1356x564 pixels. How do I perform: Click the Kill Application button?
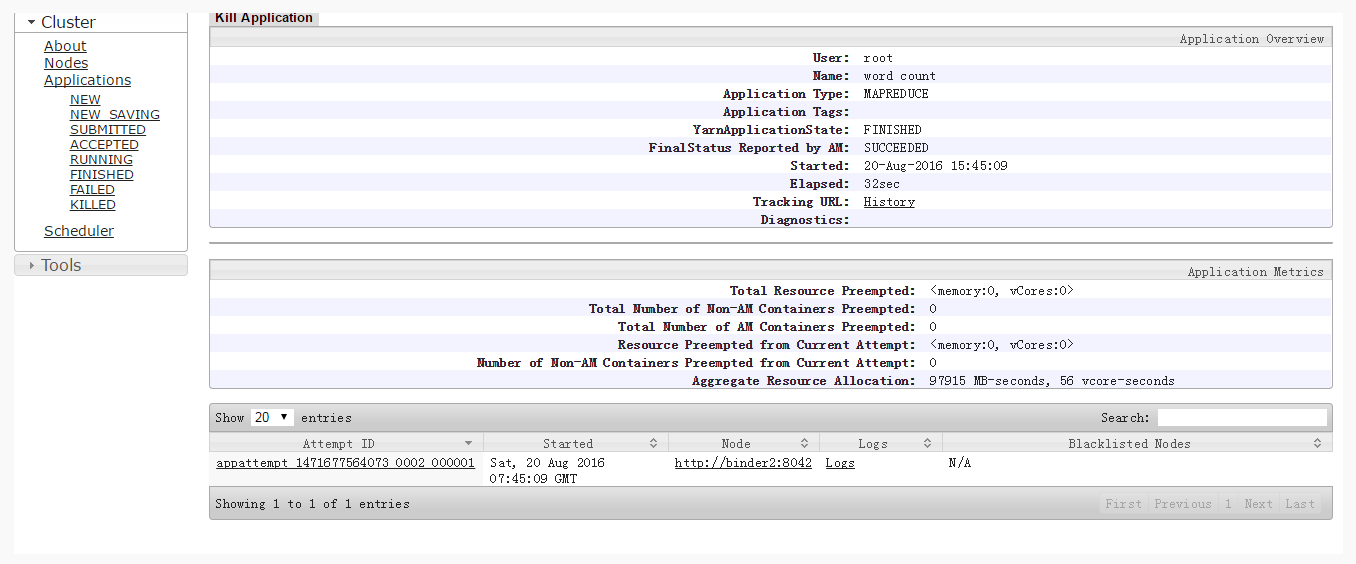coord(264,18)
